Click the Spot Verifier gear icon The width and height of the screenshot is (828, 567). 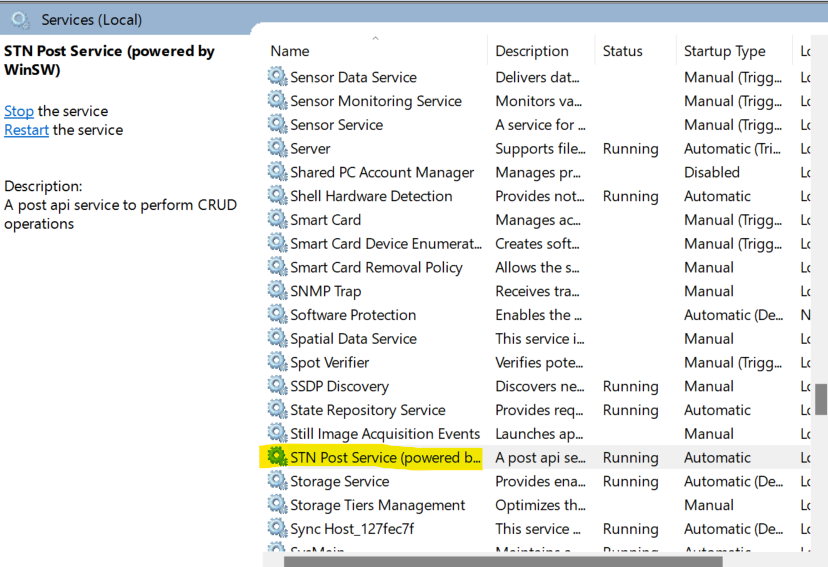pos(277,362)
